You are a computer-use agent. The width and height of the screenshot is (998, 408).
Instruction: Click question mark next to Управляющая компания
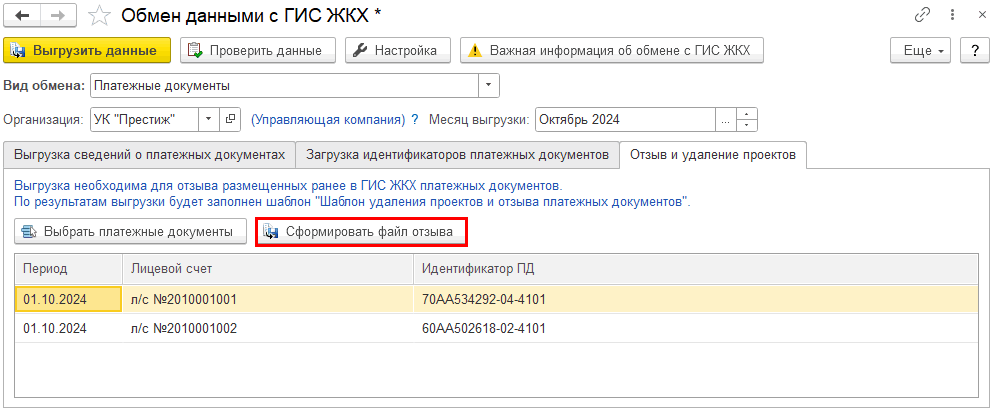[x=414, y=119]
